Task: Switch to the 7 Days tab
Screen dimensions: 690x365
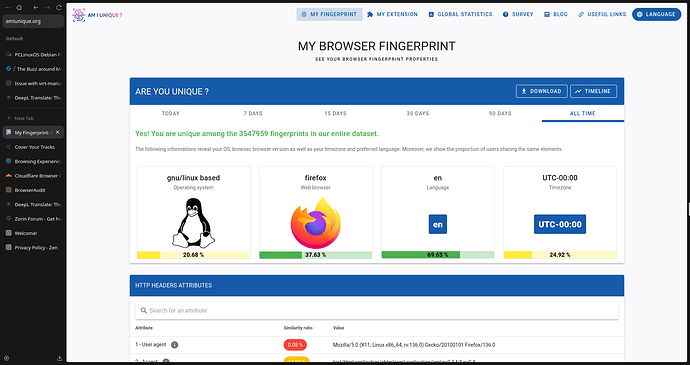Action: [253, 113]
